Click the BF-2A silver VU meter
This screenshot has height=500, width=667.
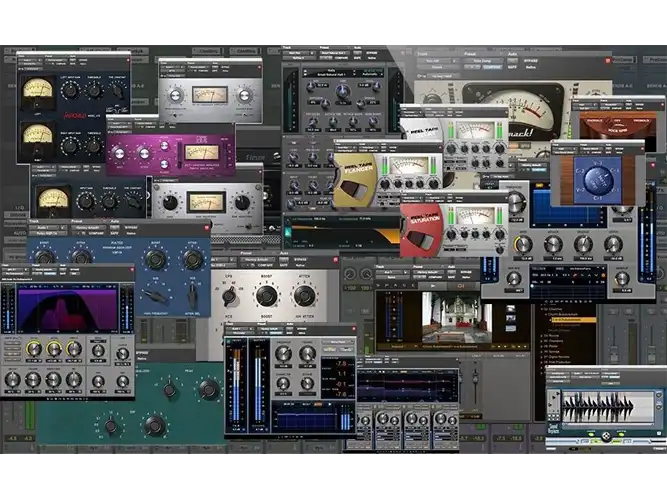click(209, 95)
